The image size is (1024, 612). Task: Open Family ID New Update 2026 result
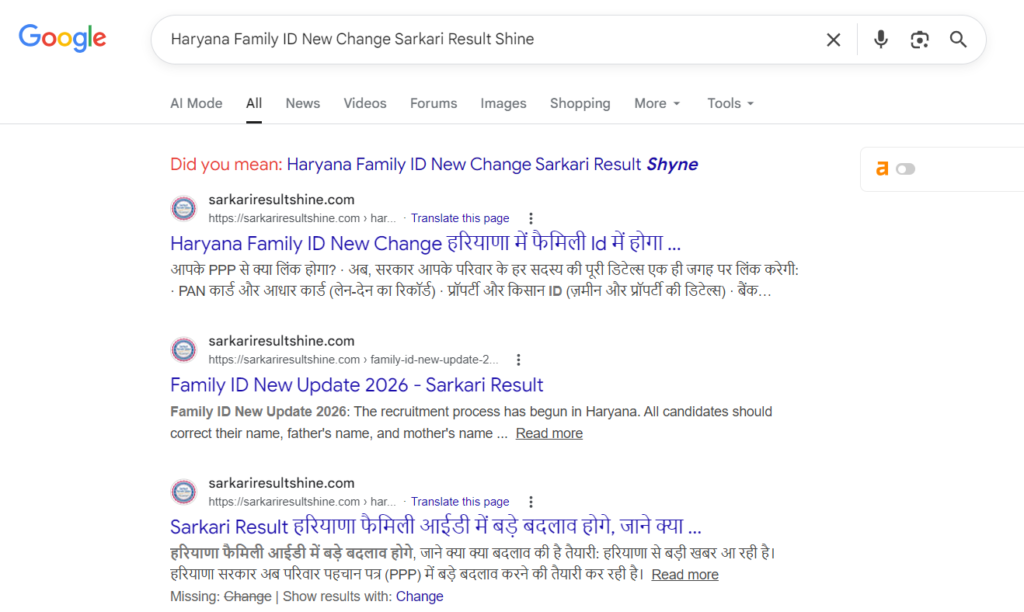click(357, 385)
